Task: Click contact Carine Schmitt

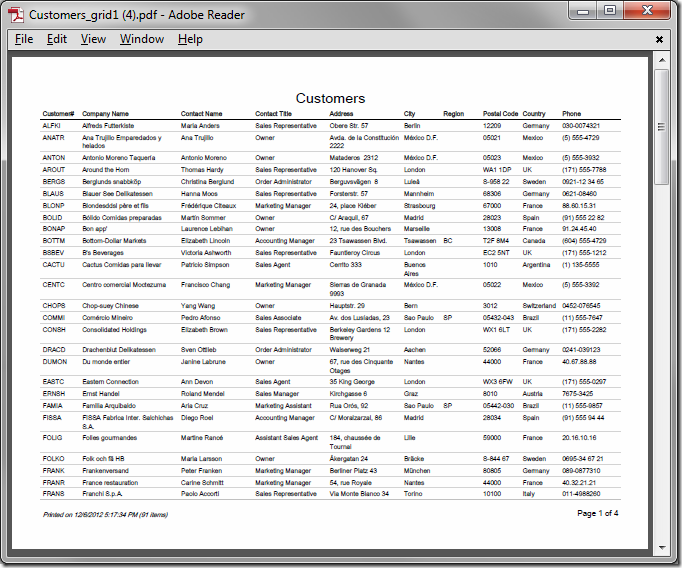Action: click(x=202, y=483)
